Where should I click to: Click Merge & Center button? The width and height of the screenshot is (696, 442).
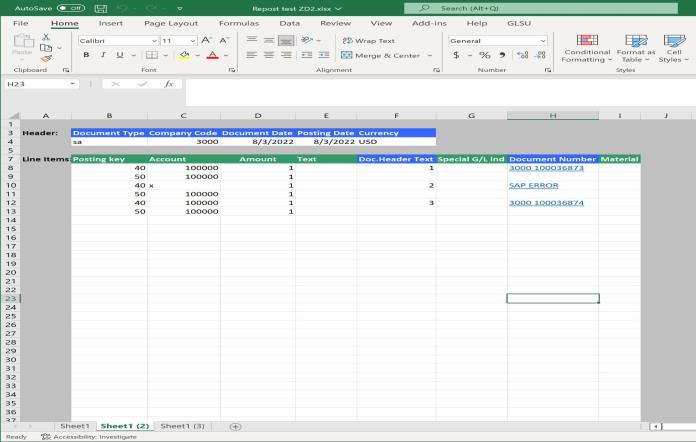381,55
